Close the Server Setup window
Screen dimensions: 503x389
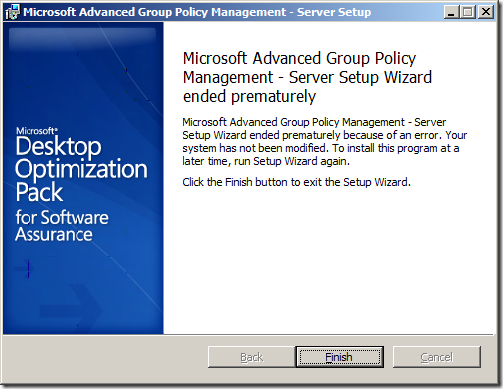pyautogui.click(x=486, y=12)
